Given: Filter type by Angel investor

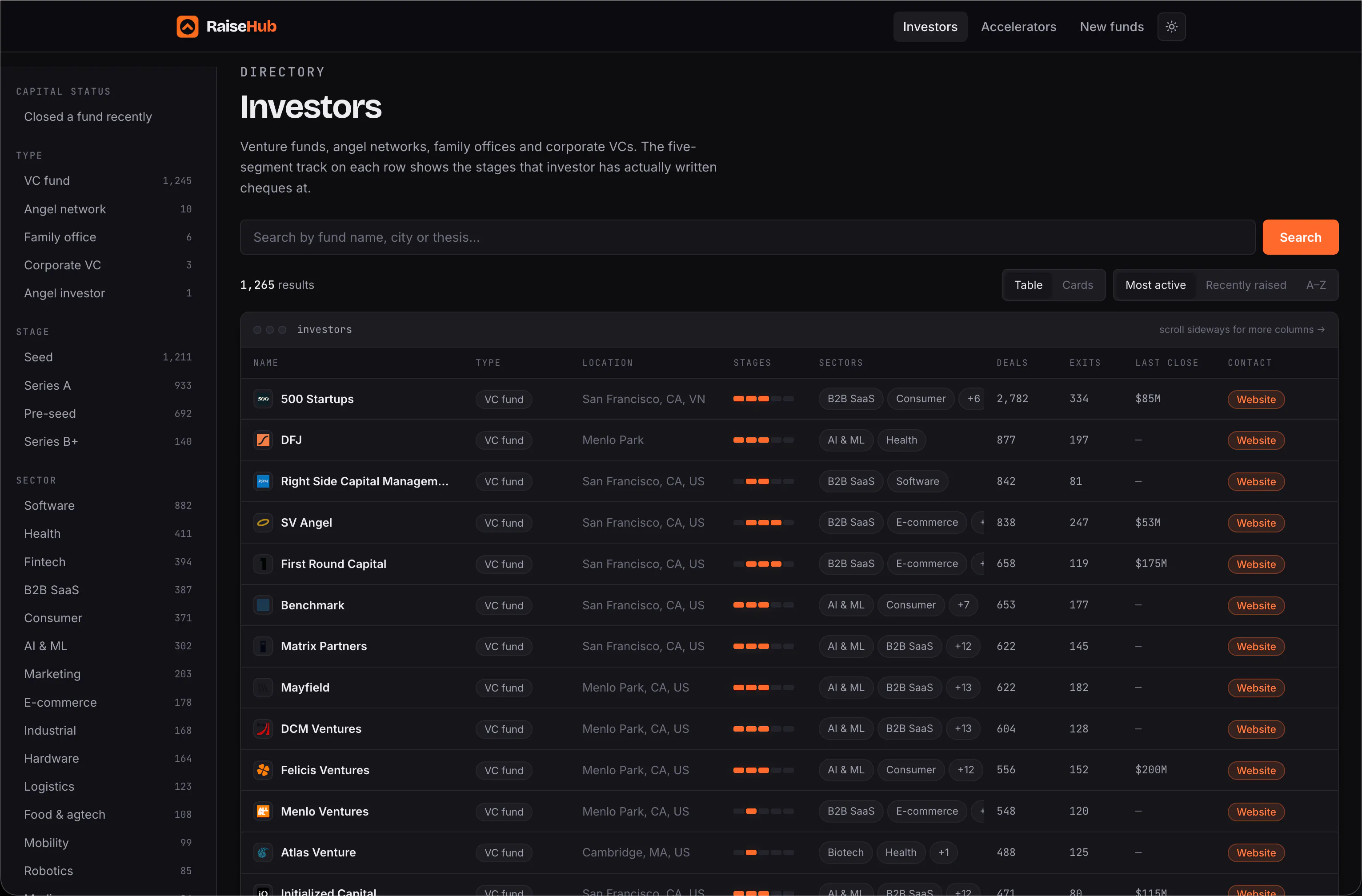Looking at the screenshot, I should click(108, 293).
